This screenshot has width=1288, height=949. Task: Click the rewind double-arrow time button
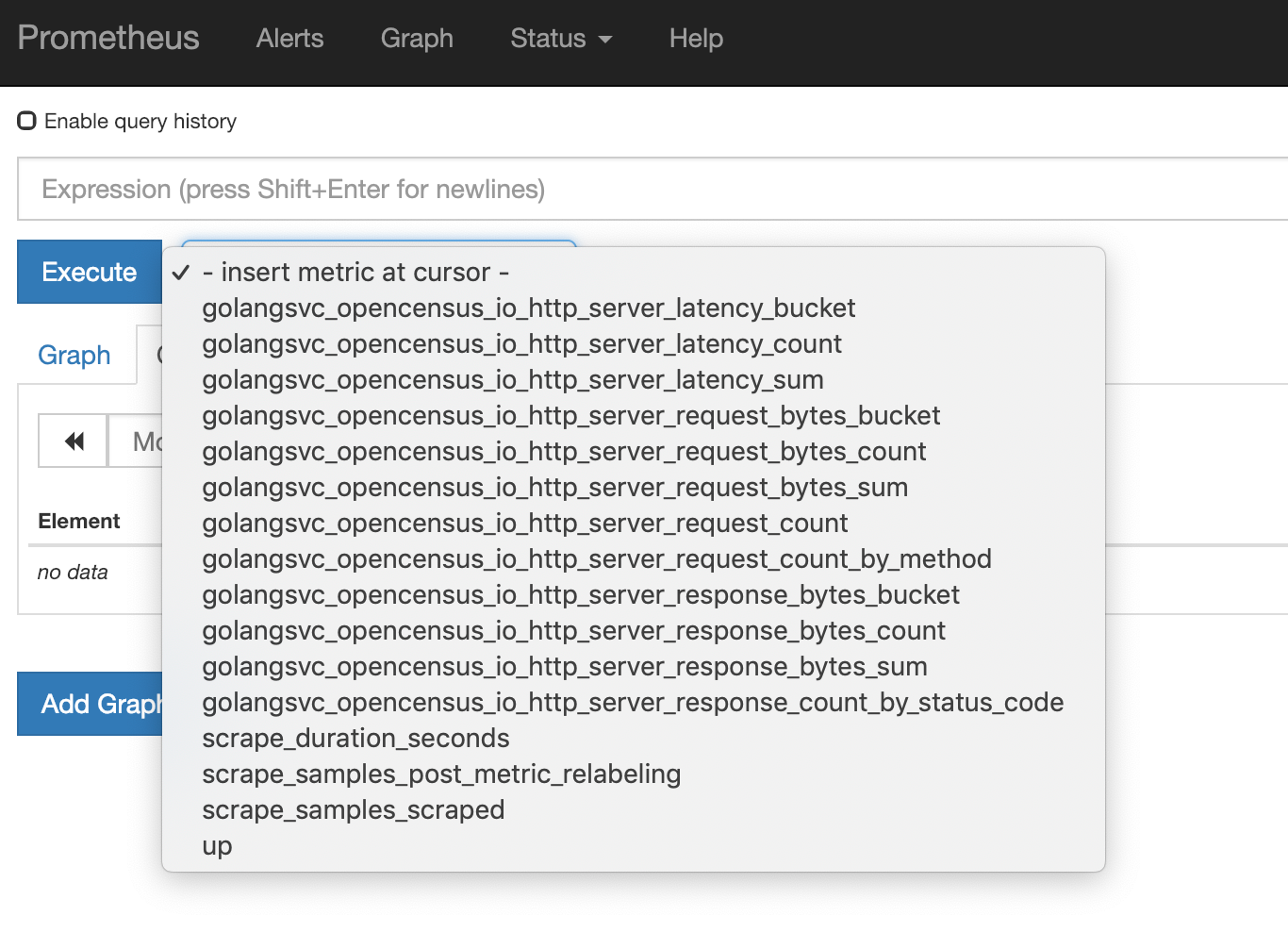(74, 441)
